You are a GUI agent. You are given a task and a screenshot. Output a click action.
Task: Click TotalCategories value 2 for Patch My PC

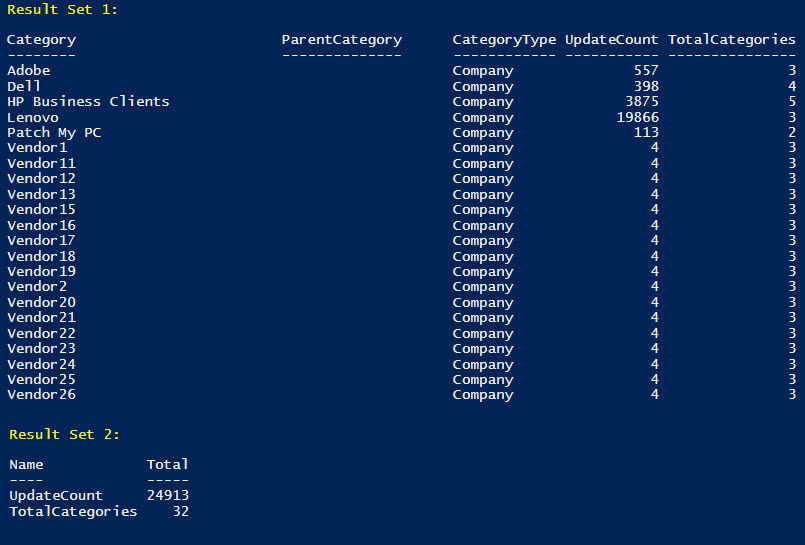[792, 132]
